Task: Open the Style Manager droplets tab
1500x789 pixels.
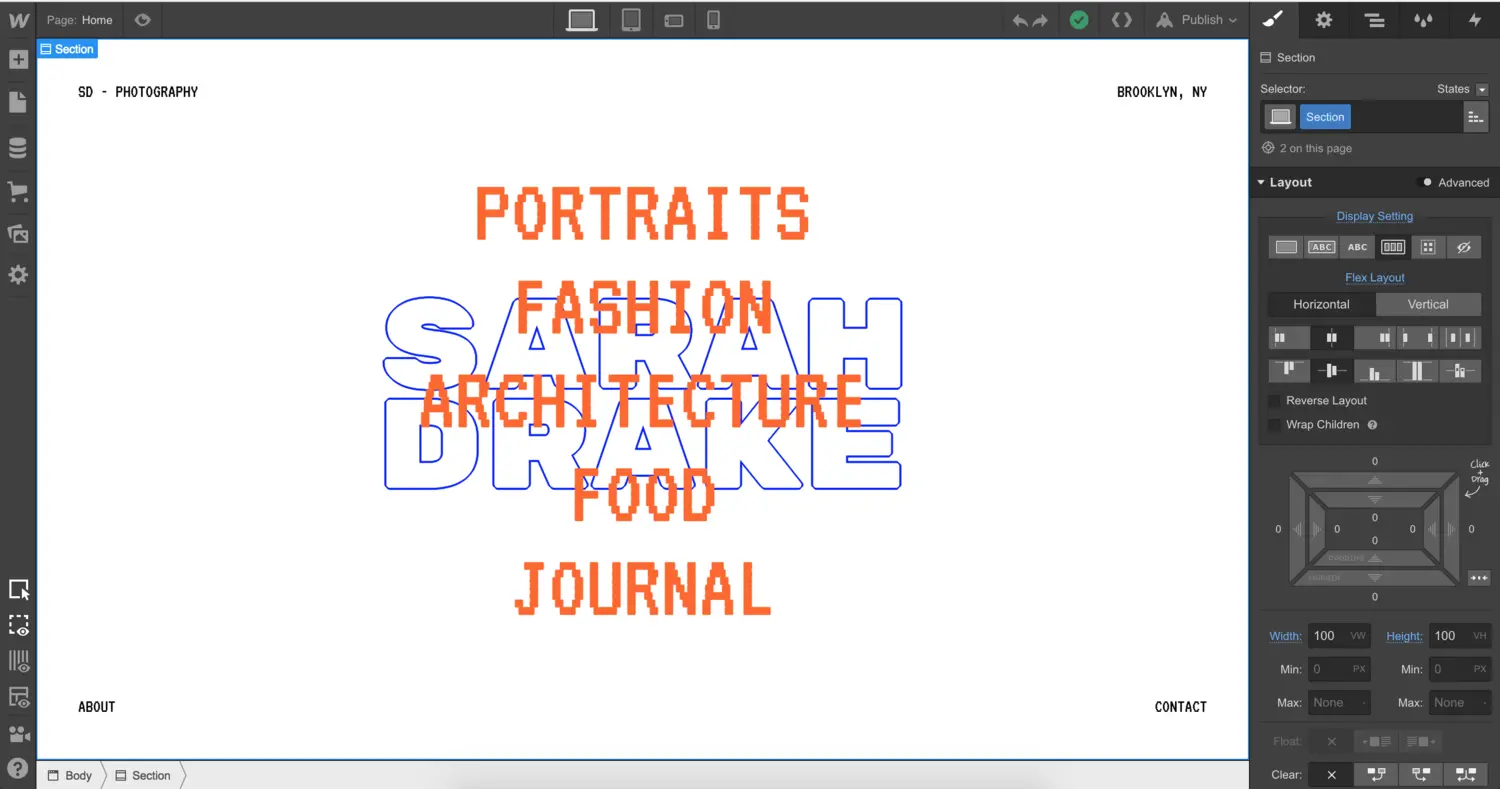Action: (x=1422, y=20)
